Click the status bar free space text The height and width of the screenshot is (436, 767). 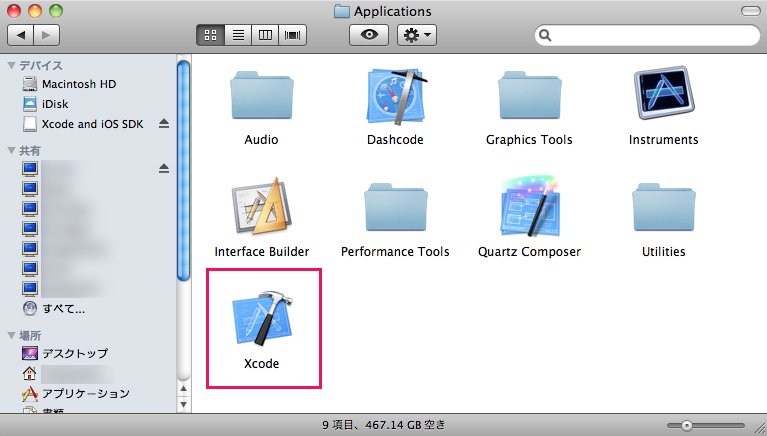pos(384,425)
